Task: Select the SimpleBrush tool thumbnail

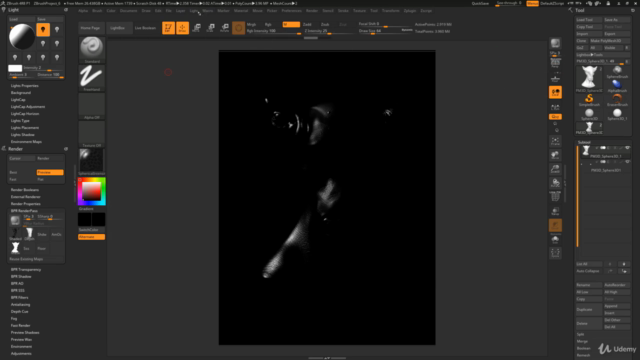Action: click(589, 100)
